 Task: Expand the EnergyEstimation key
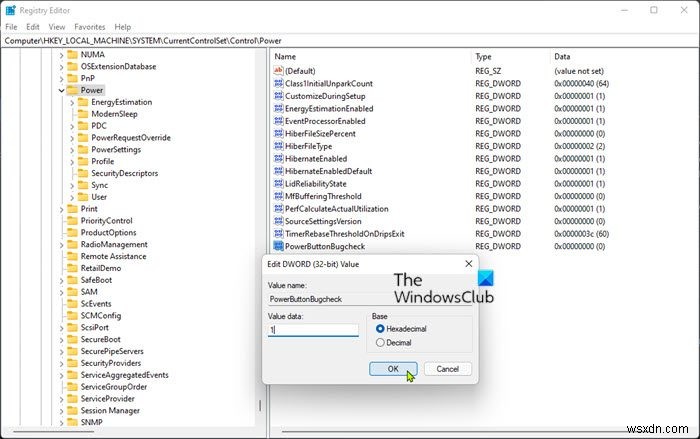point(72,102)
